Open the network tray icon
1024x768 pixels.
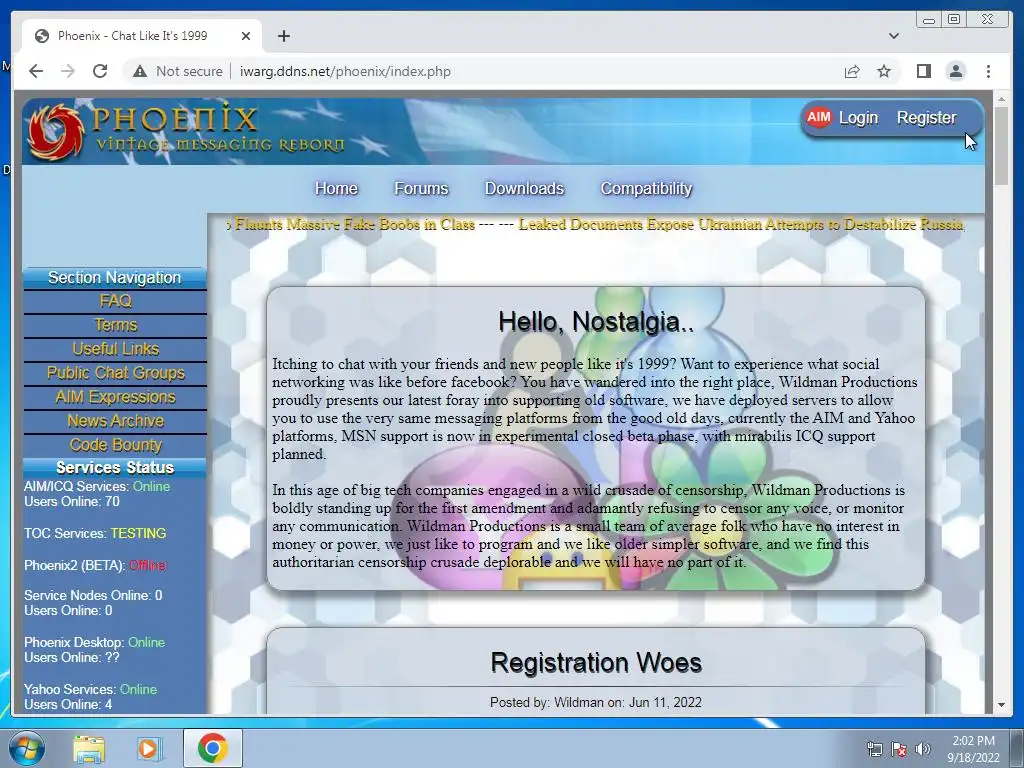pos(874,750)
